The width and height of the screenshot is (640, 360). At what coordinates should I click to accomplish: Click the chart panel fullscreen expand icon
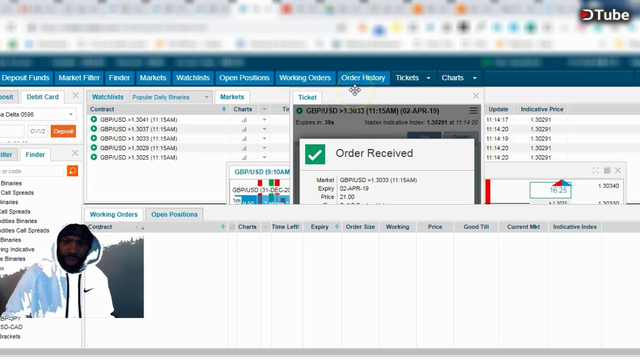[596, 170]
